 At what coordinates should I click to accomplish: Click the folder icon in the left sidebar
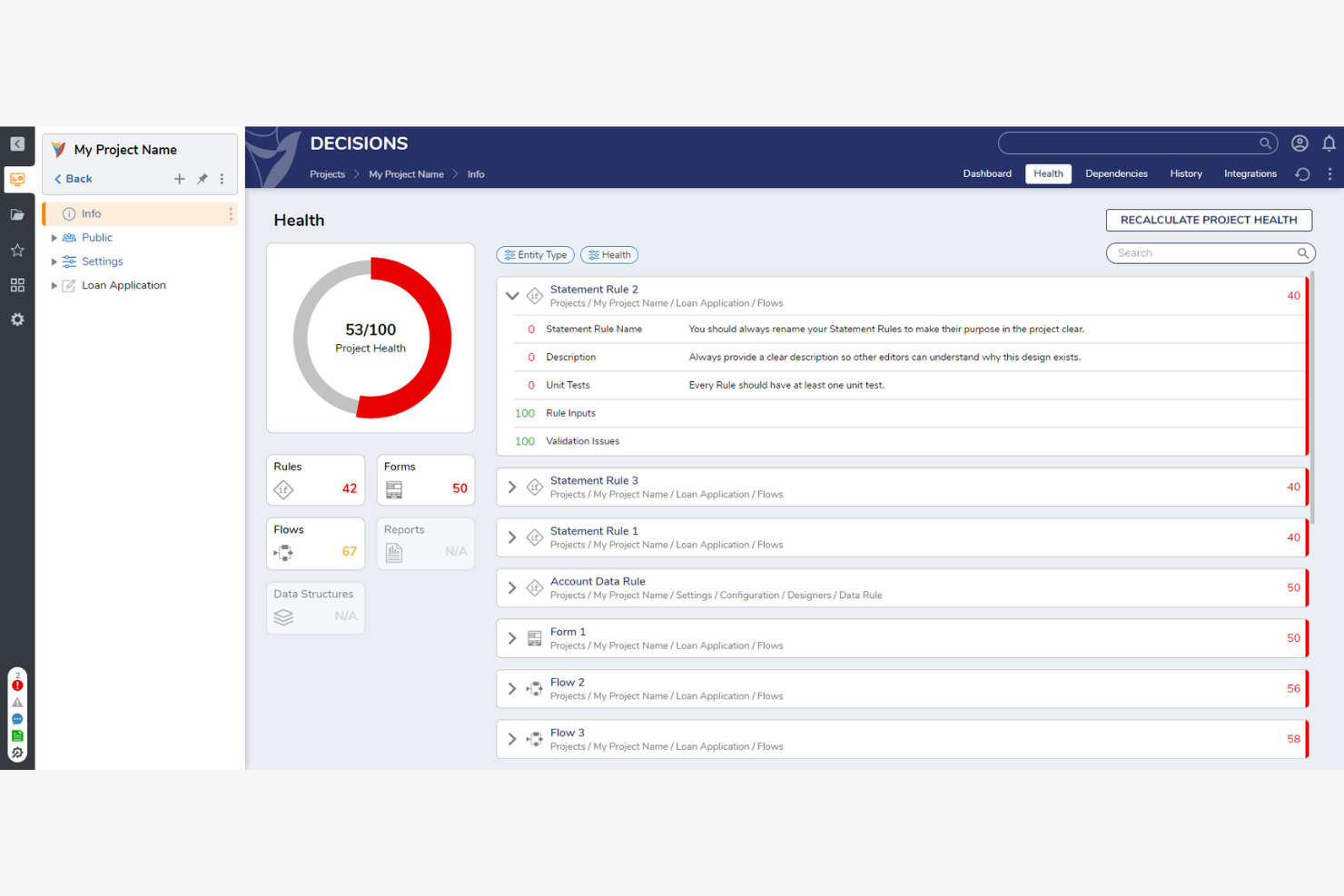[17, 214]
